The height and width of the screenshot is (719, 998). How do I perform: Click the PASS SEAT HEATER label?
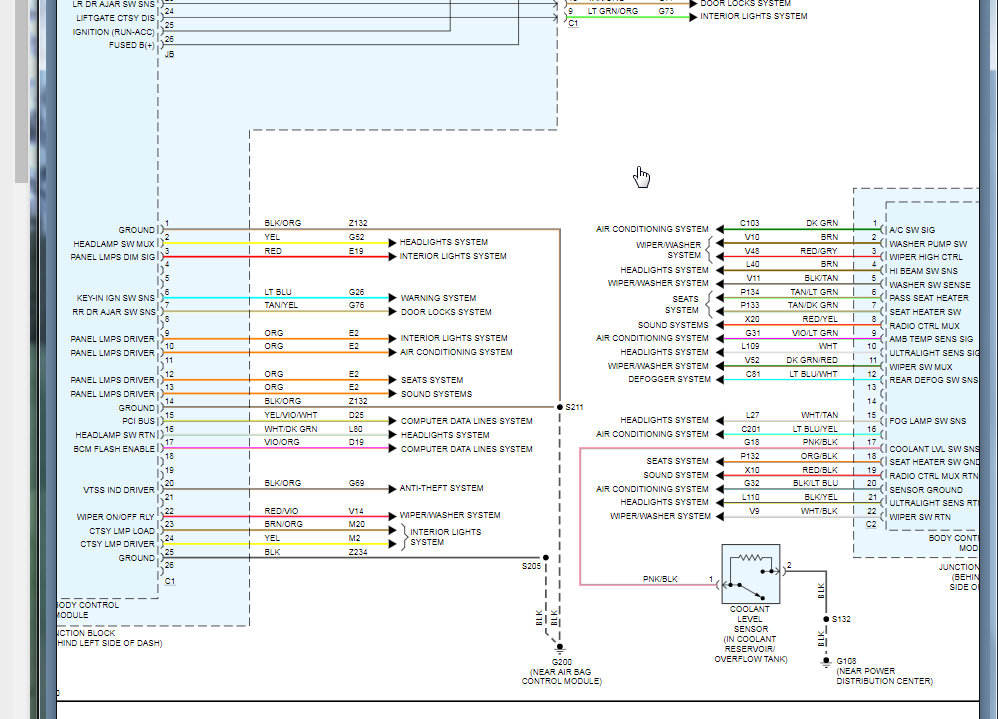point(929,298)
